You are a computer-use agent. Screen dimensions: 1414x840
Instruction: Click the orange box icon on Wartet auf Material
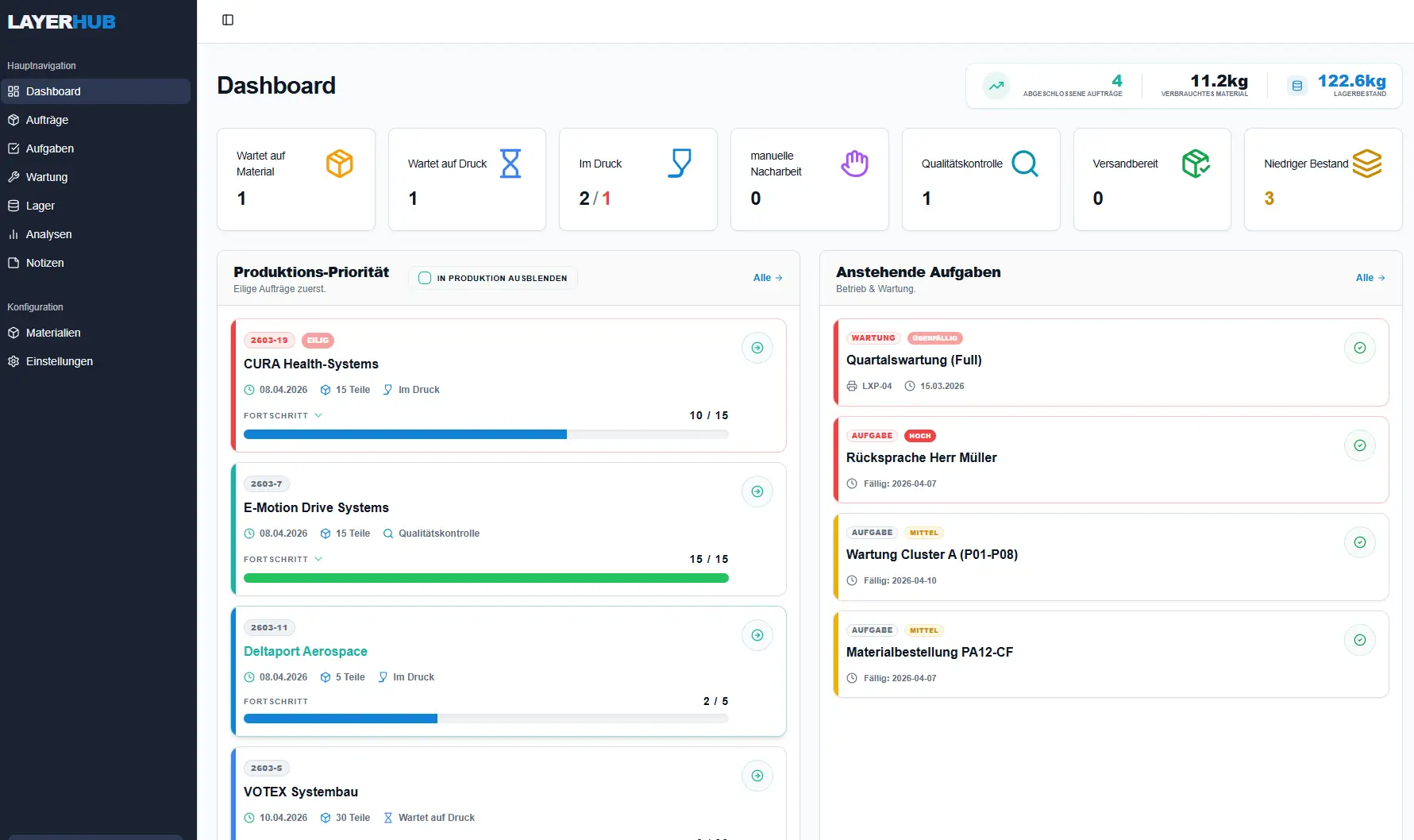[340, 164]
